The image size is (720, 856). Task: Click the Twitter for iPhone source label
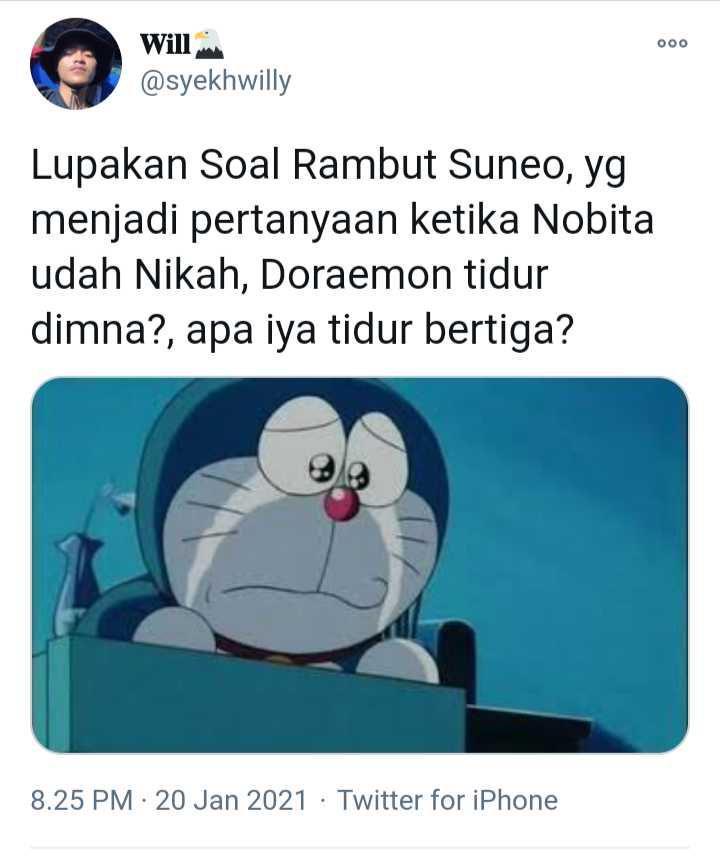click(447, 800)
